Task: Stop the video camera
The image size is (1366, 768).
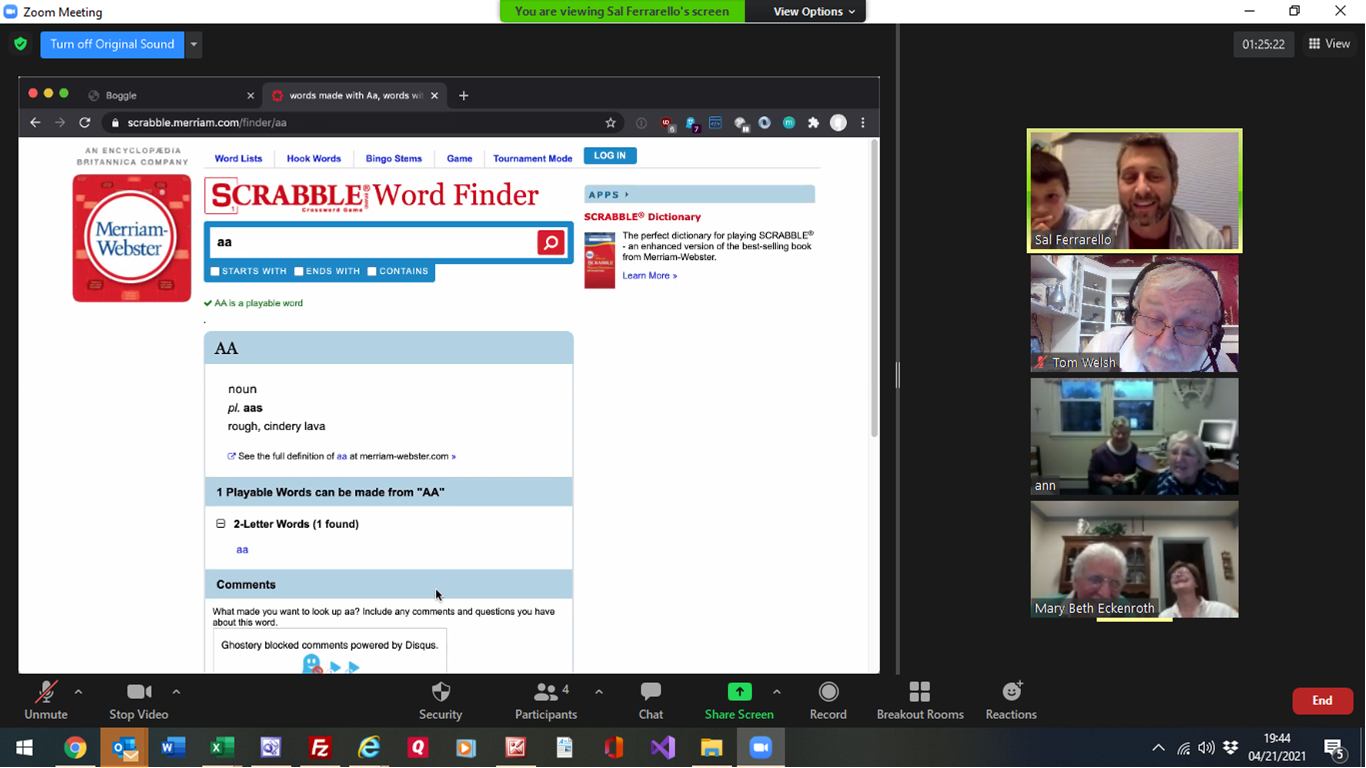Action: tap(138, 701)
